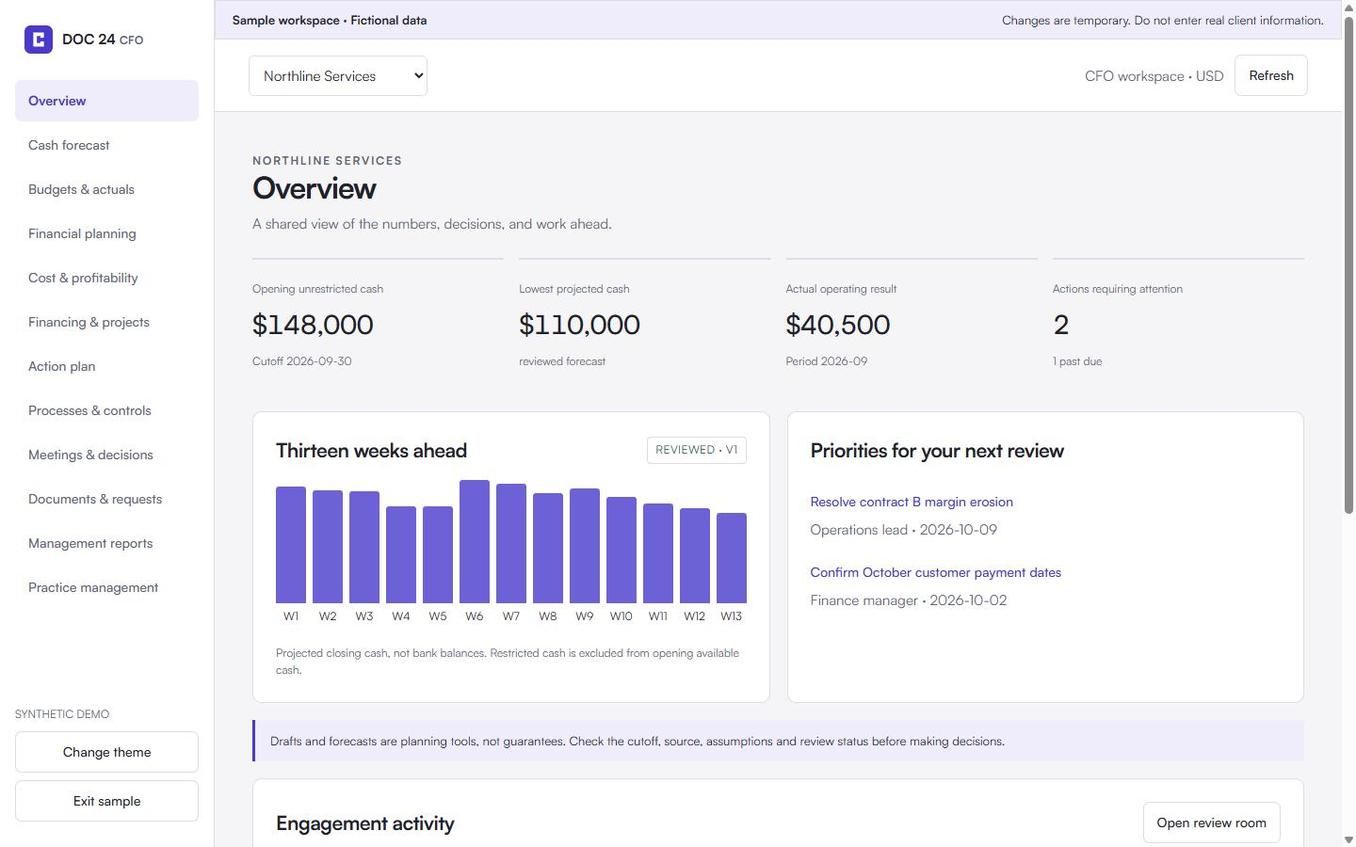Select Financing & projects in sidebar
This screenshot has width=1356, height=847.
coord(107,322)
